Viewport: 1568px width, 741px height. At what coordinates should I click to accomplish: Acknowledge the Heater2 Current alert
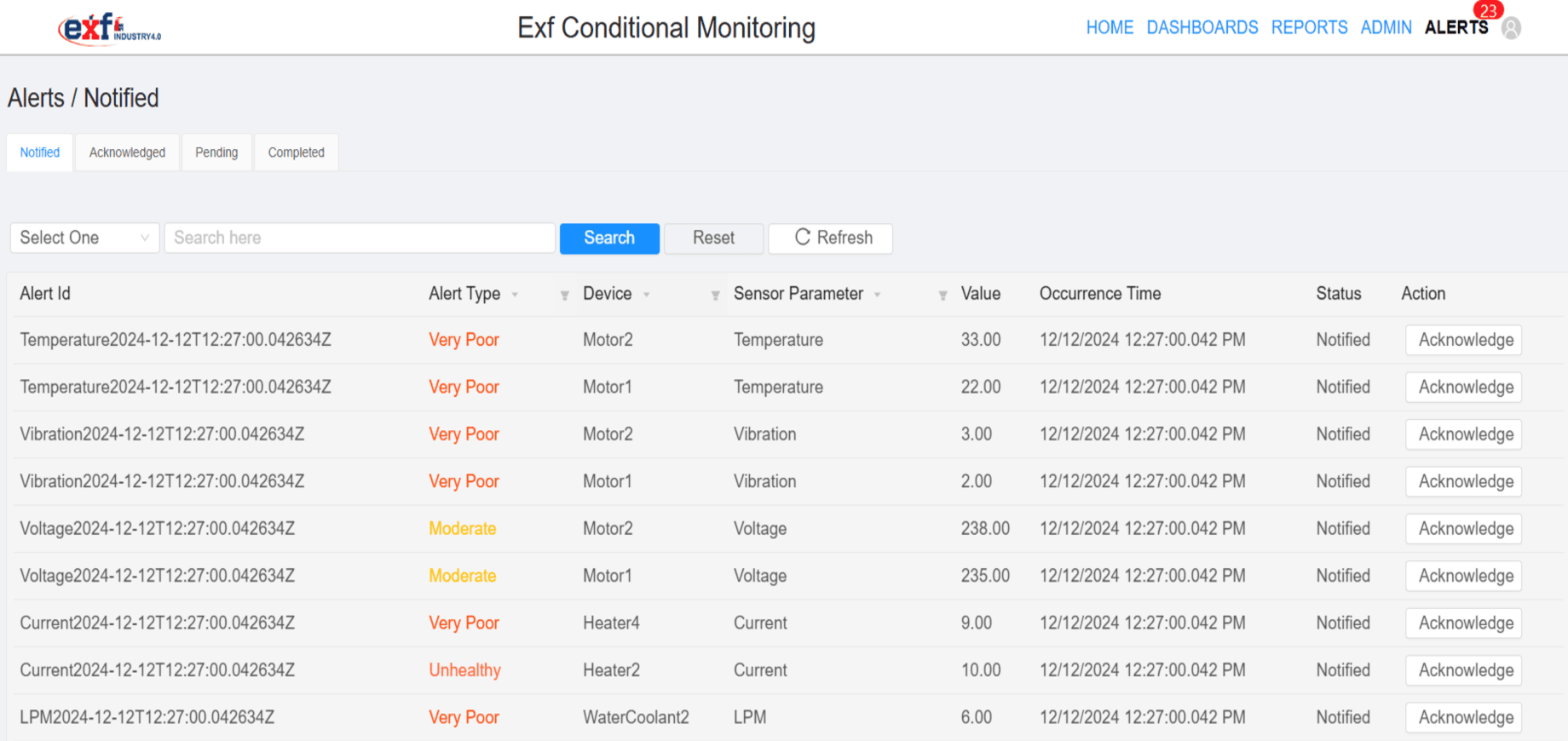coord(1464,670)
